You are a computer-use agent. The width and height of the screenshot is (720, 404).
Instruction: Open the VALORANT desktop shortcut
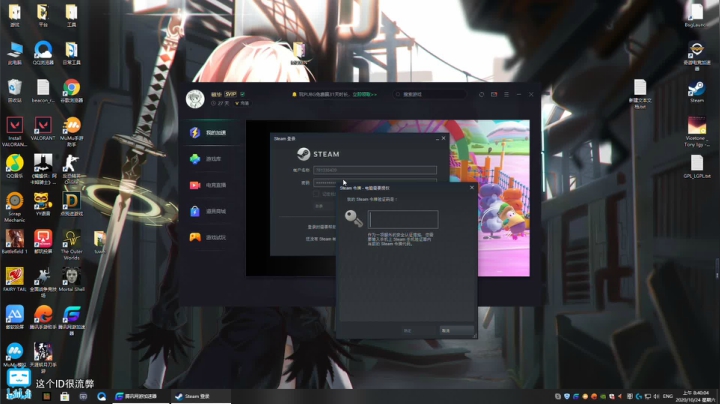[x=43, y=129]
